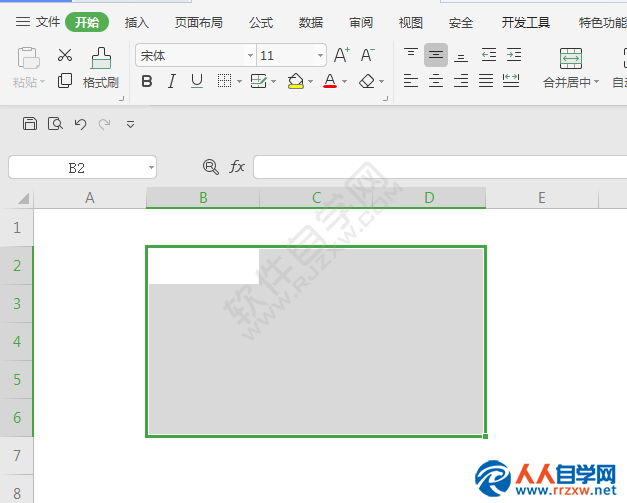Image resolution: width=627 pixels, height=503 pixels.
Task: Select row 7 header
Action: click(17, 455)
